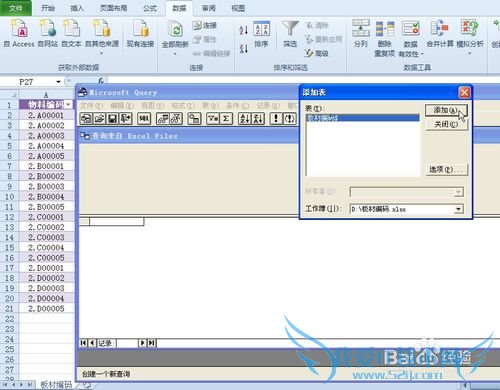Screen dimensions: 500x390
Task: Go to next record in Microsoft Query
Action: click(x=142, y=343)
